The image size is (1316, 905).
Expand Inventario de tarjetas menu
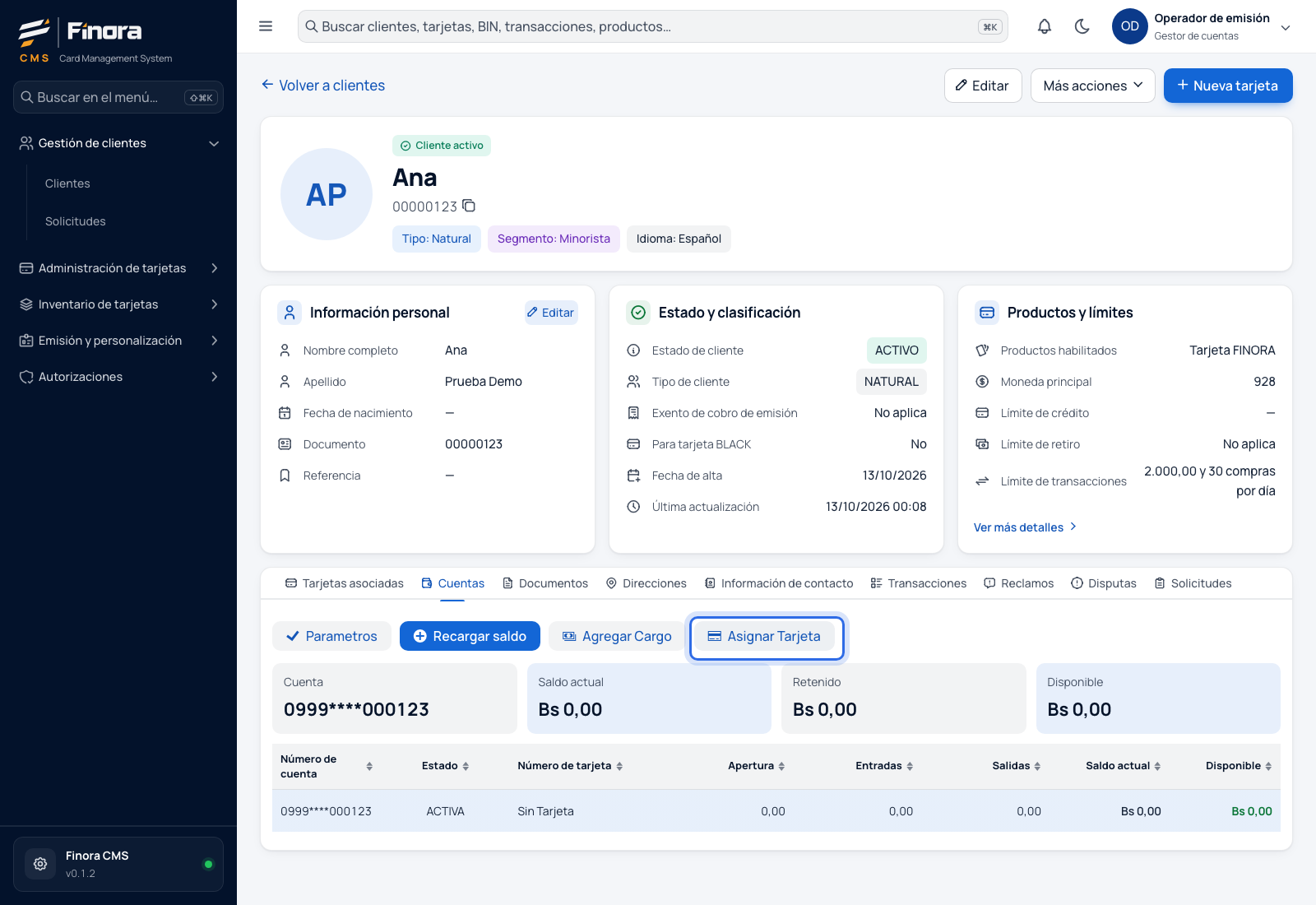point(118,304)
